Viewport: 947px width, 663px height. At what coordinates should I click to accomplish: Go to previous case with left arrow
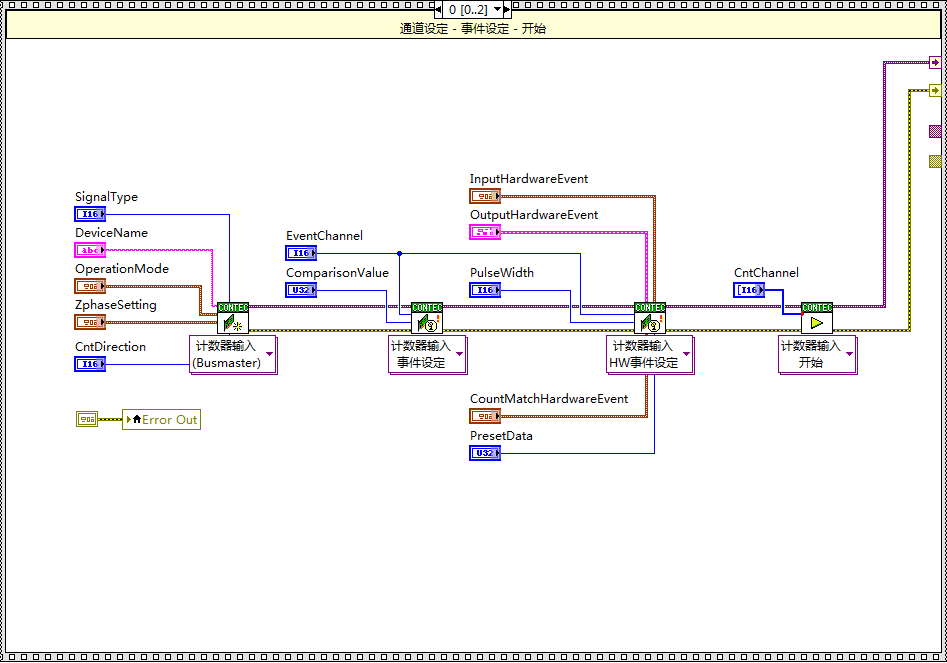(439, 9)
